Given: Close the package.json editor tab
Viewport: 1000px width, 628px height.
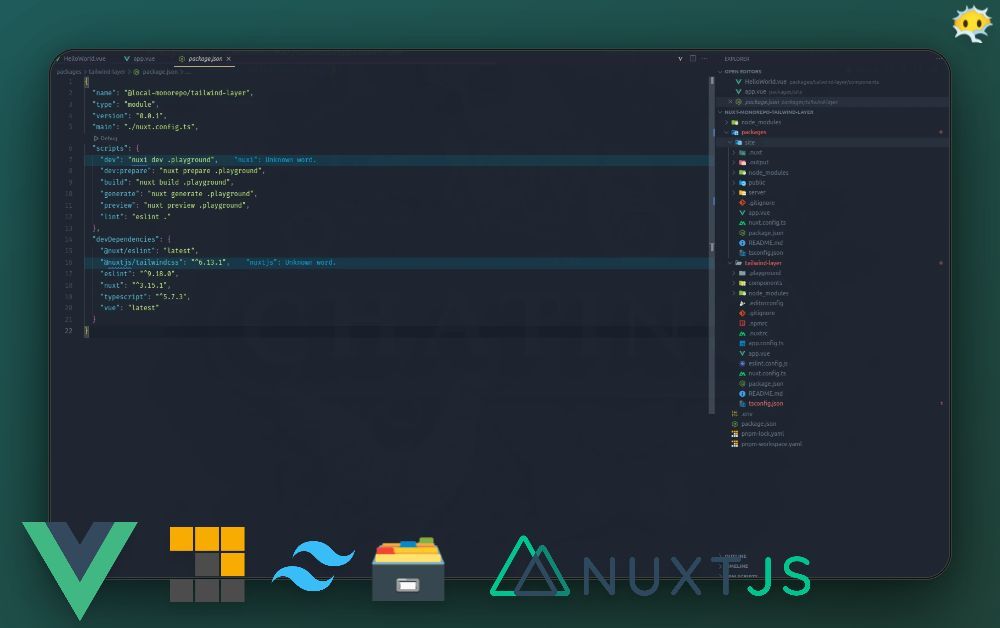Looking at the screenshot, I should point(229,59).
